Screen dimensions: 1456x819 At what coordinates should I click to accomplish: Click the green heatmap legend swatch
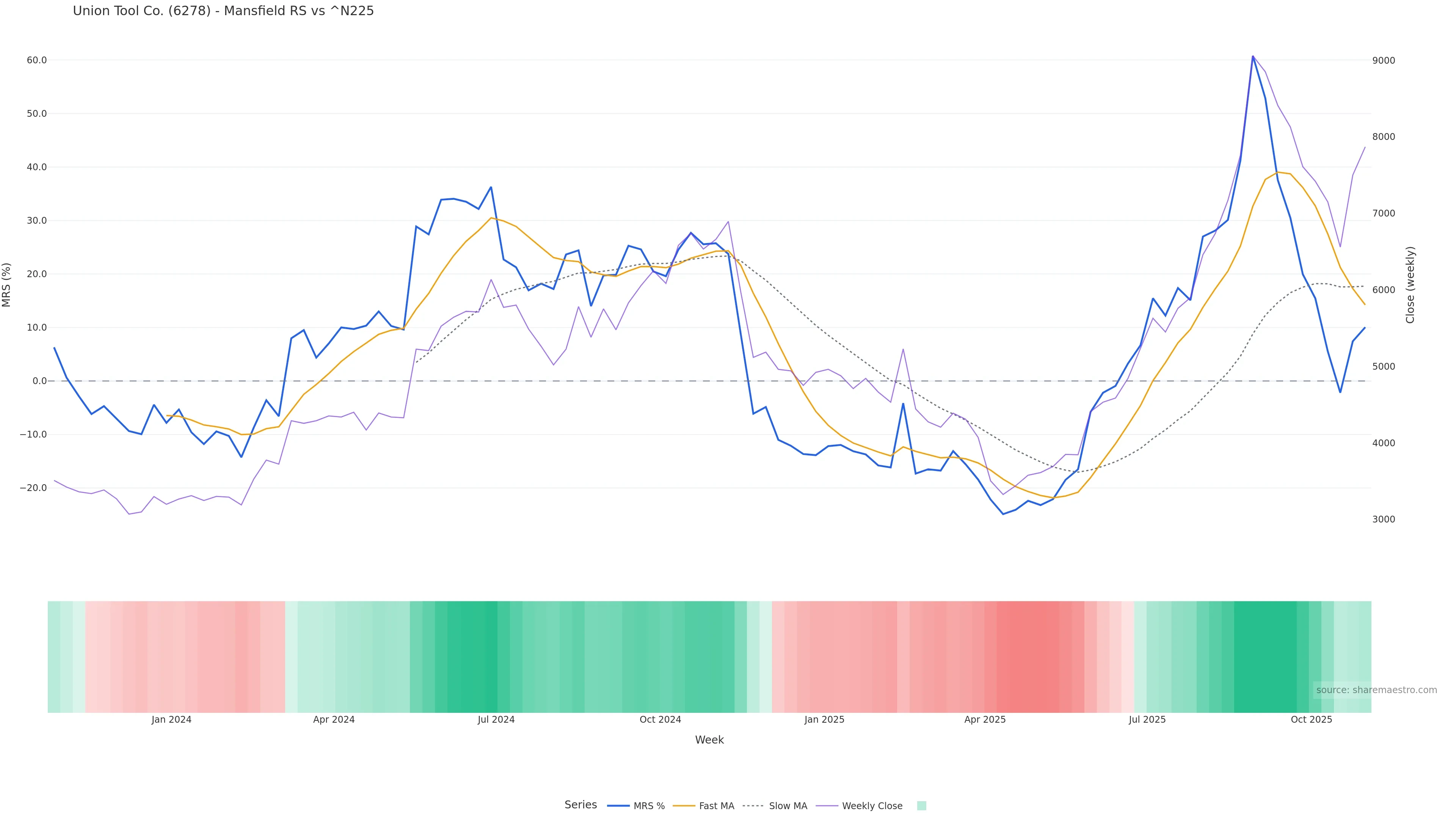[x=921, y=806]
